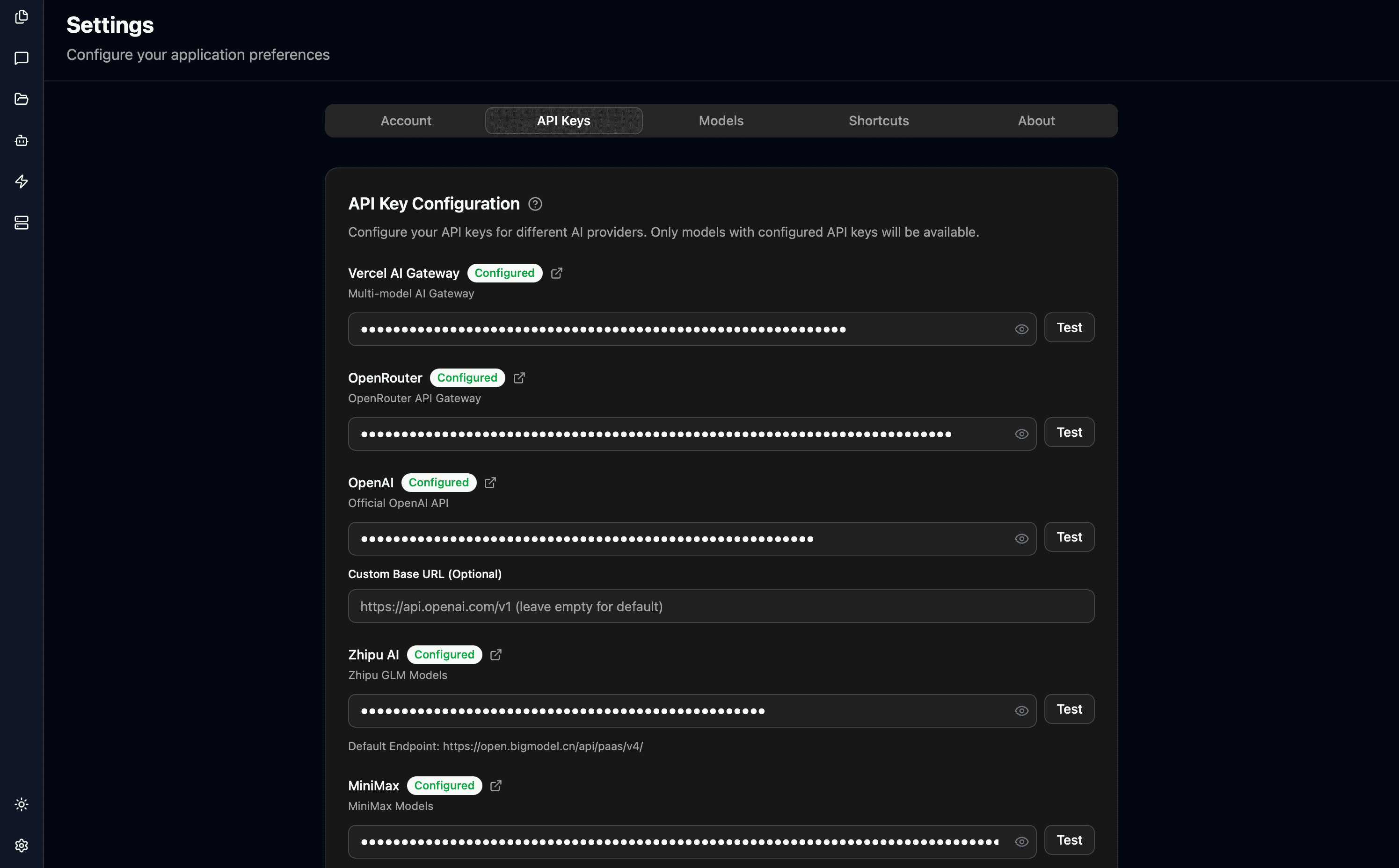
Task: Click the copy pages icon at sidebar top
Action: tap(21, 17)
